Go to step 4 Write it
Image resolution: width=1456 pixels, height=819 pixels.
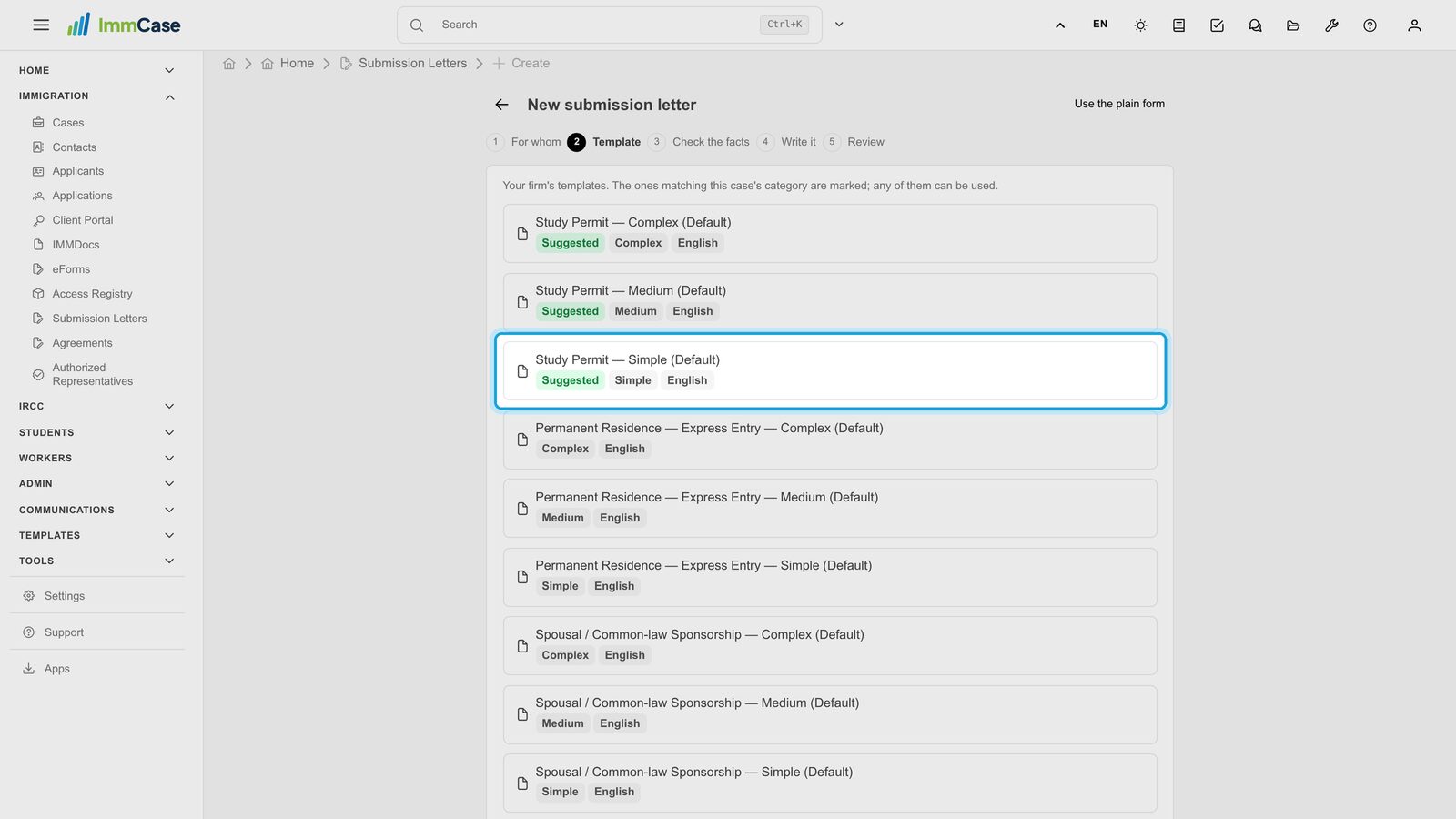click(786, 142)
